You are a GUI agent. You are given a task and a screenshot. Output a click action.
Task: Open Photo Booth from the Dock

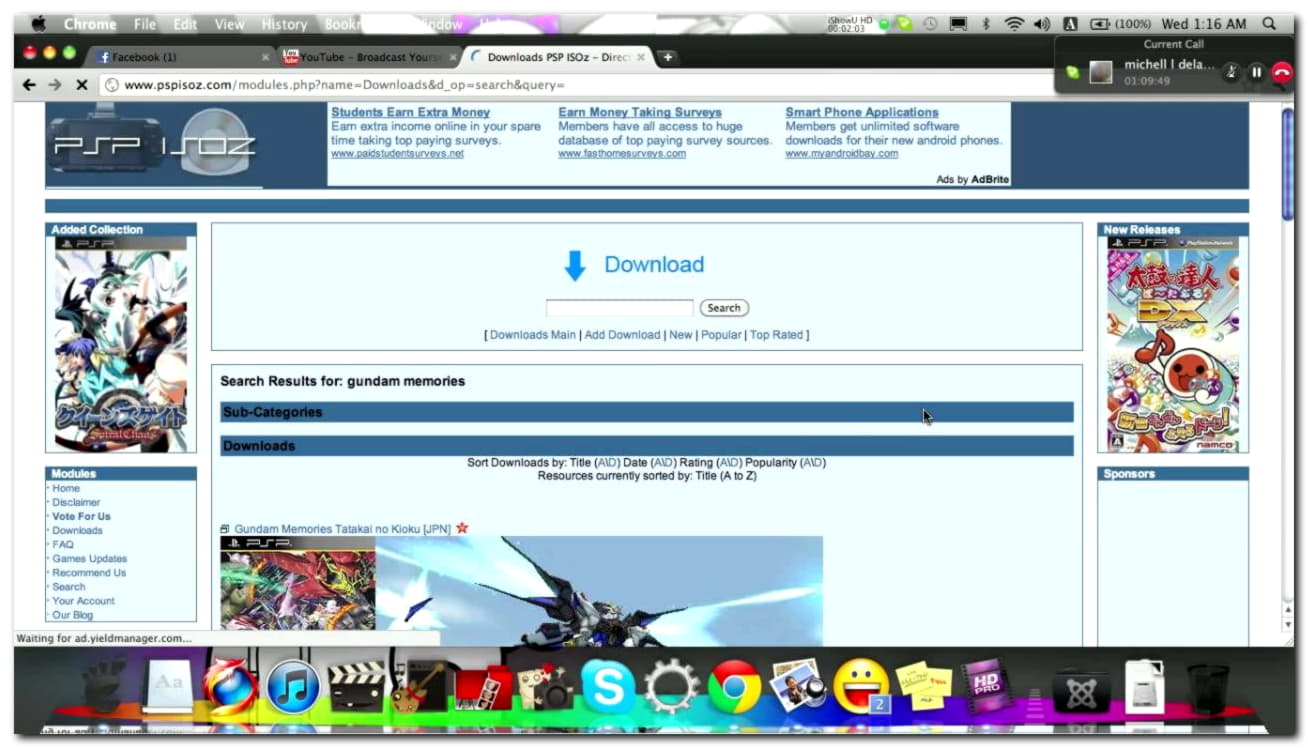483,688
